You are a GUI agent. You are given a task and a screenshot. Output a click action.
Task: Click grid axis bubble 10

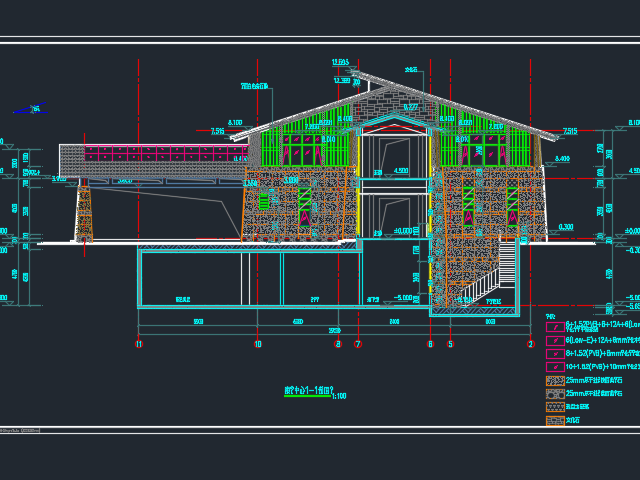click(258, 344)
